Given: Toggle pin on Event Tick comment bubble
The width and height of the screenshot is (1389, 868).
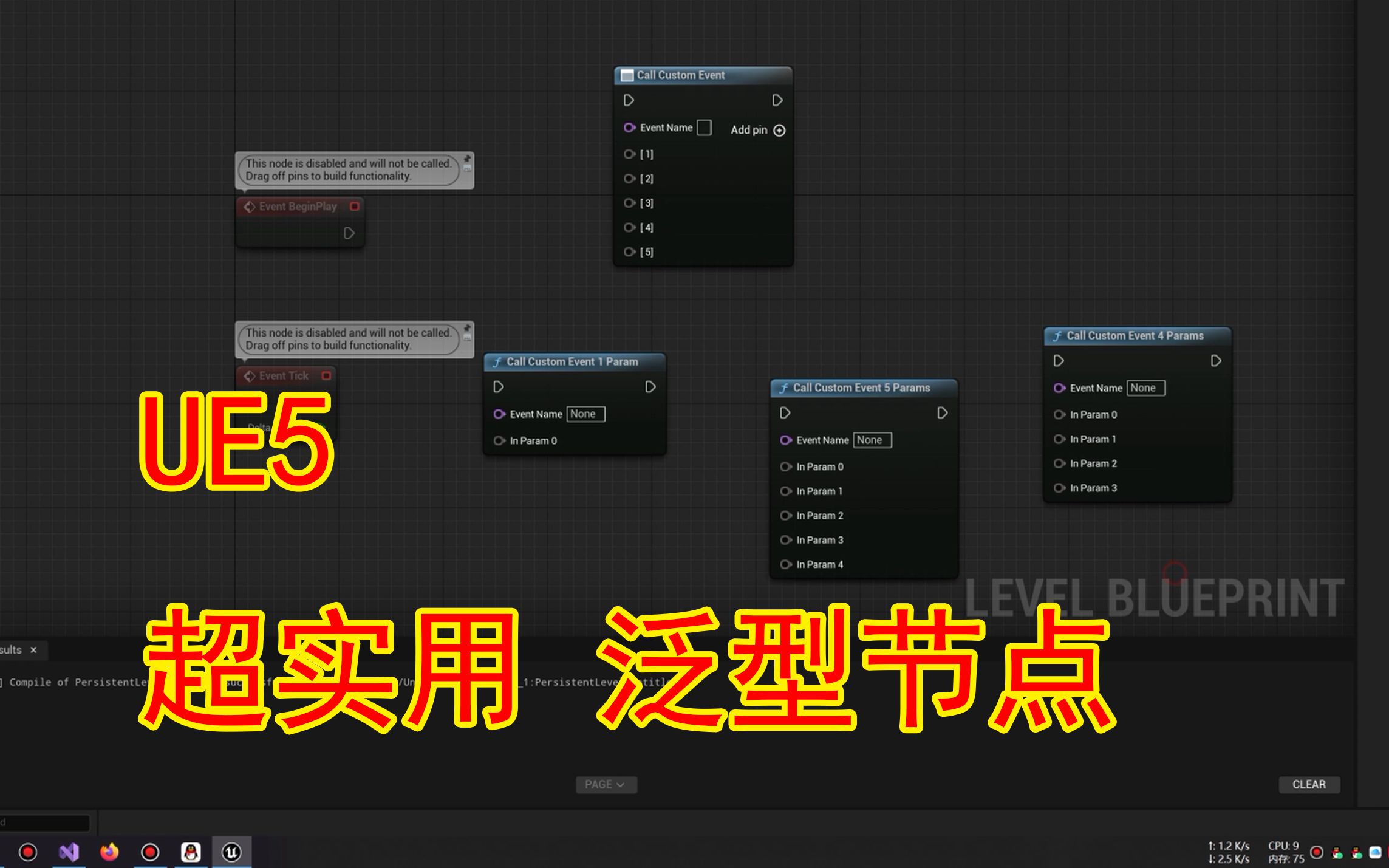Looking at the screenshot, I should tap(467, 329).
